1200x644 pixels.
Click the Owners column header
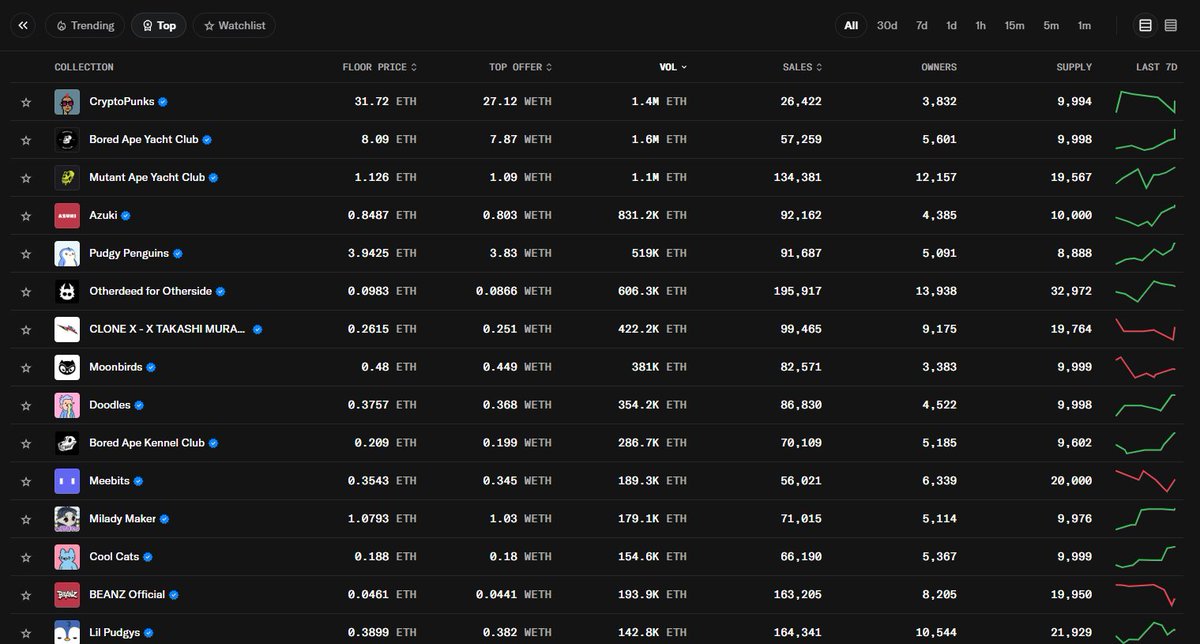point(939,67)
